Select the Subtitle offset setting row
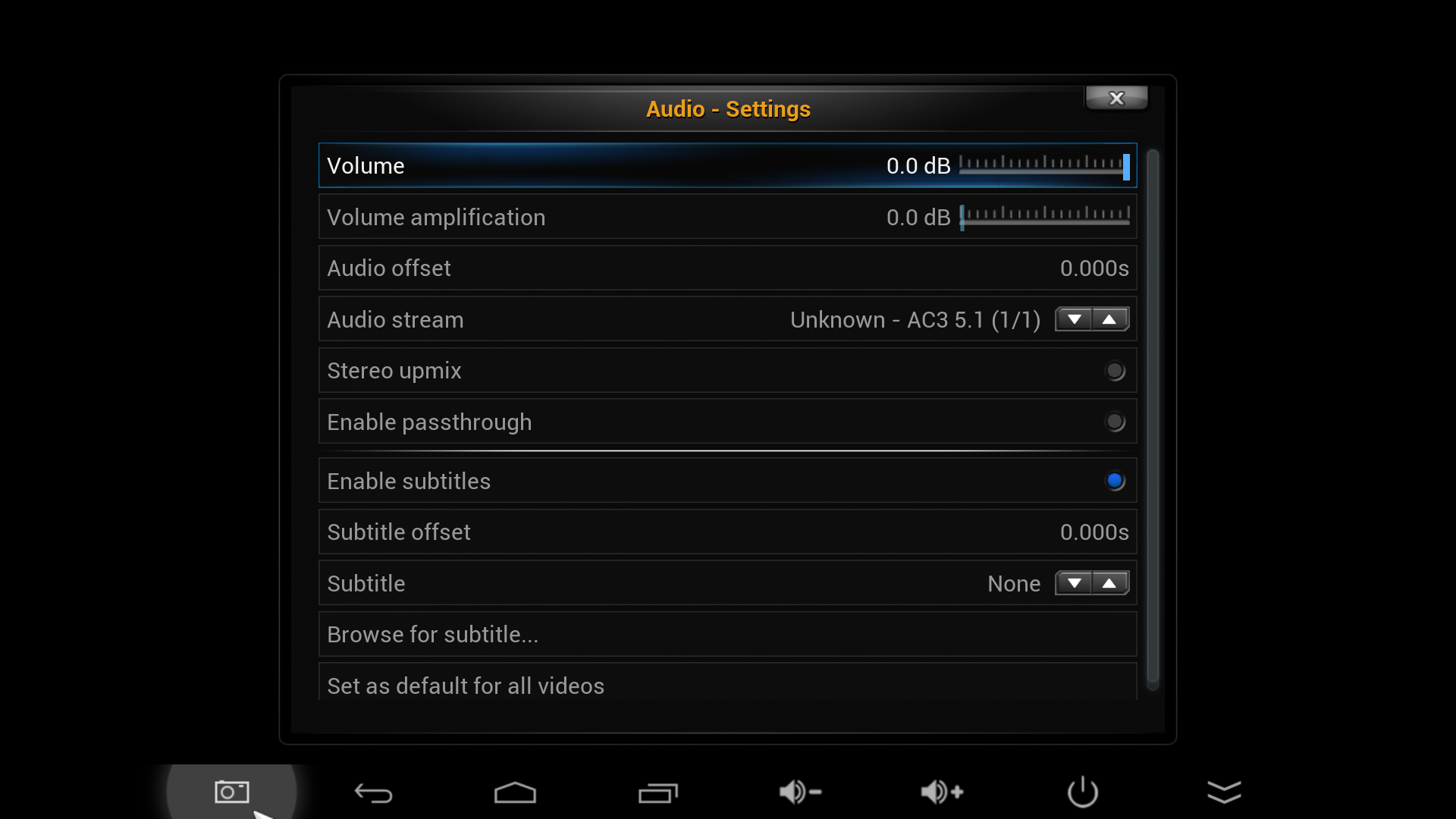1456x819 pixels. [728, 532]
